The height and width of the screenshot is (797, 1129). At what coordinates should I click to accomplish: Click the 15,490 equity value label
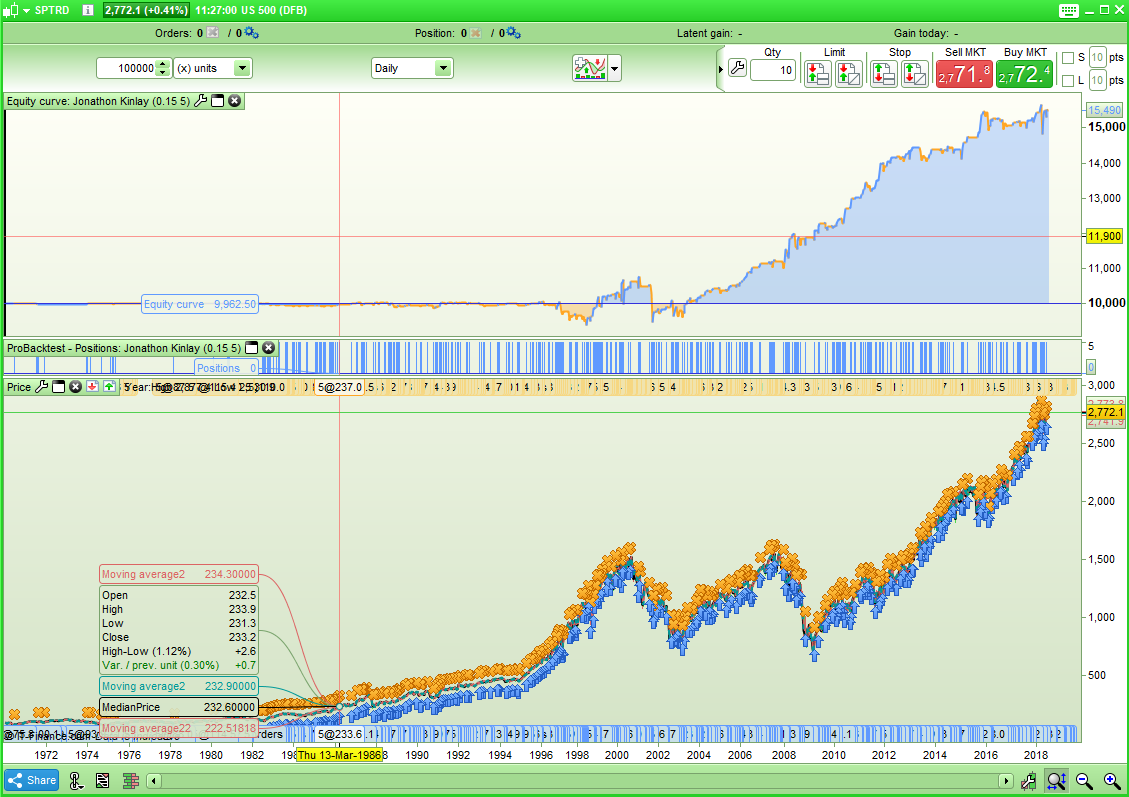pos(1105,110)
